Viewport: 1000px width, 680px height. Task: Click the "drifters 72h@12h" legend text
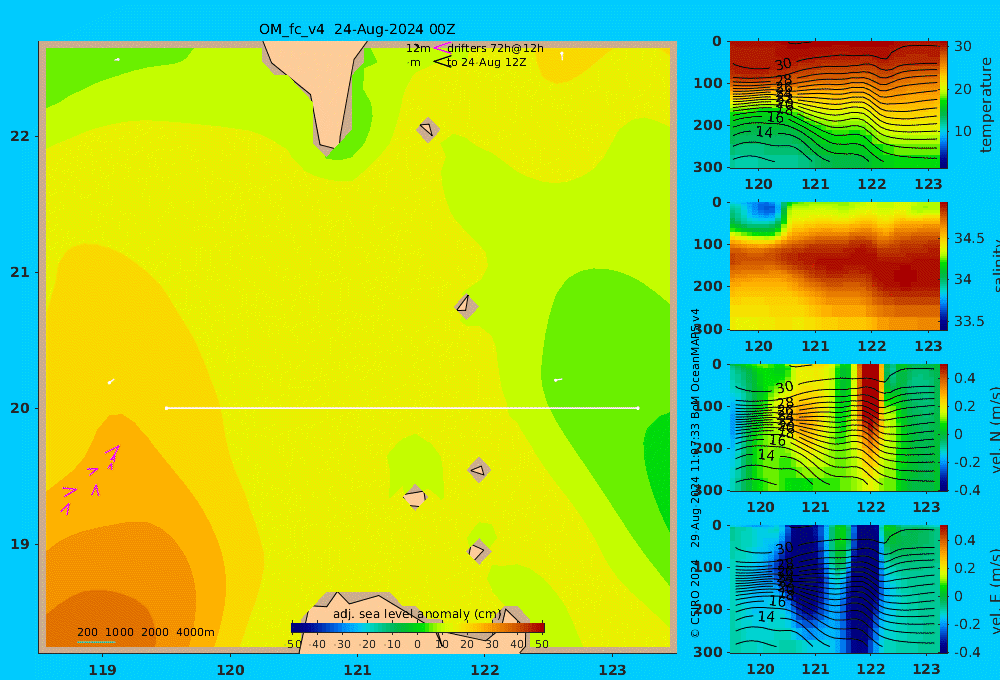coord(496,48)
